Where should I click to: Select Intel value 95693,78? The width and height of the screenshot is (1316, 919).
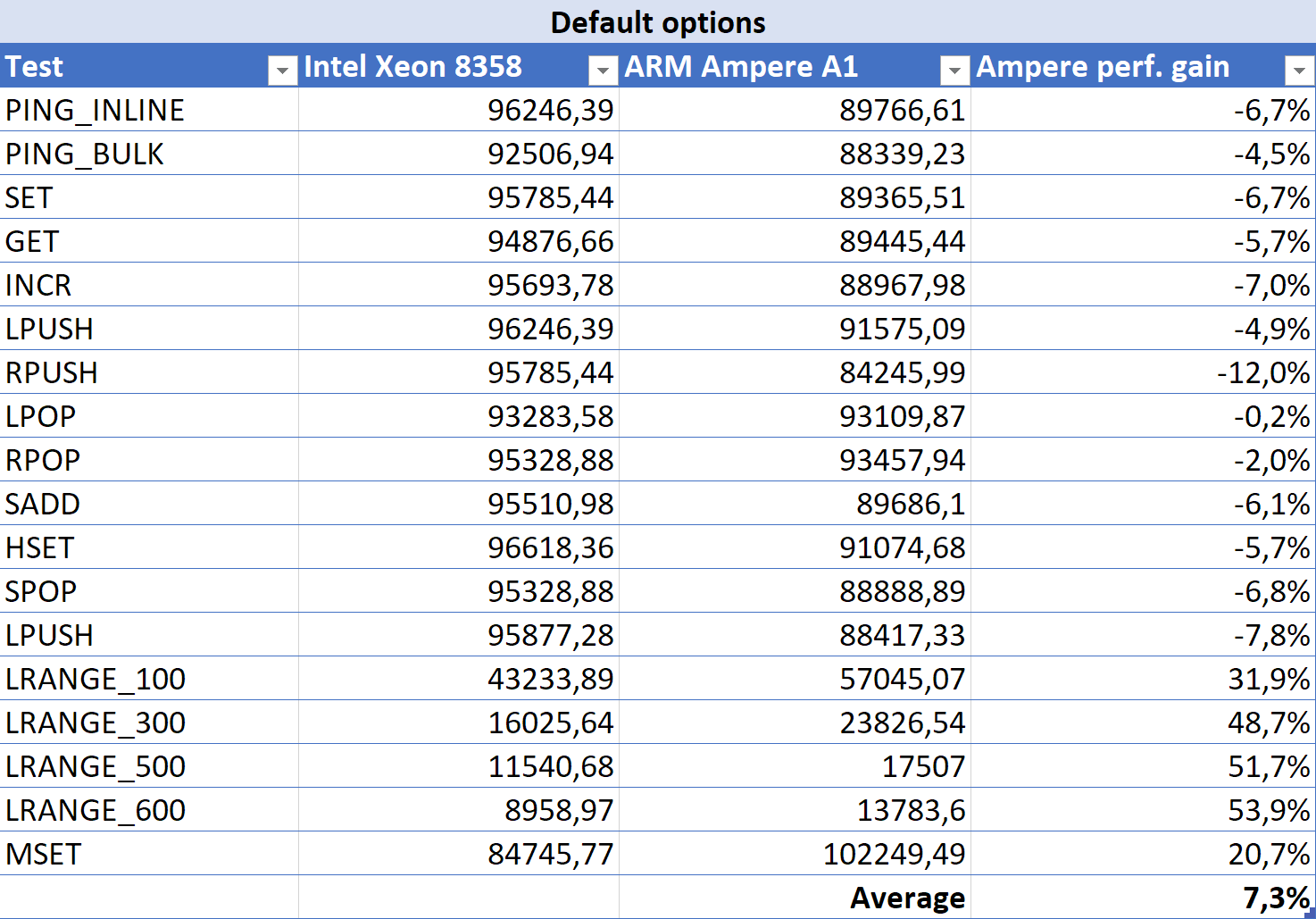pos(459,285)
